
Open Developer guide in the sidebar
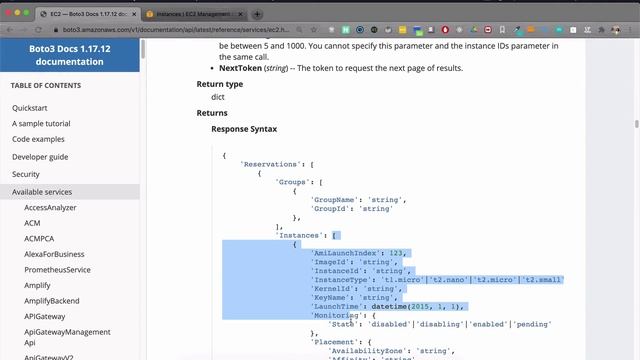click(x=40, y=157)
